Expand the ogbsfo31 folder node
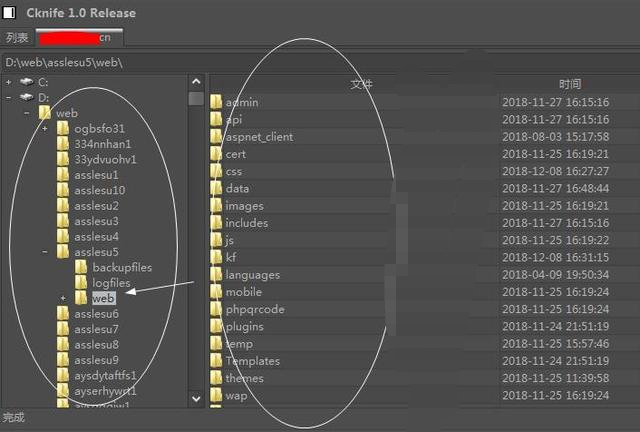 [44, 128]
